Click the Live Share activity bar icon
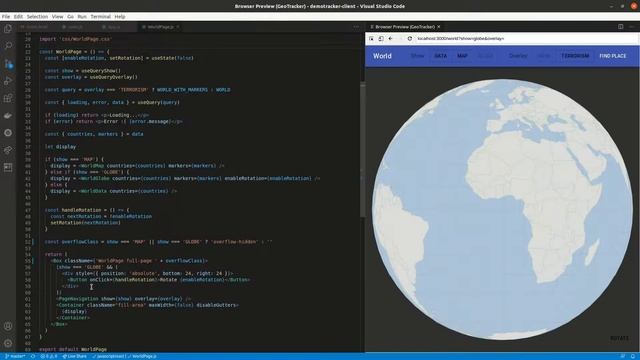The height and width of the screenshot is (360, 640). pyautogui.click(x=8, y=150)
